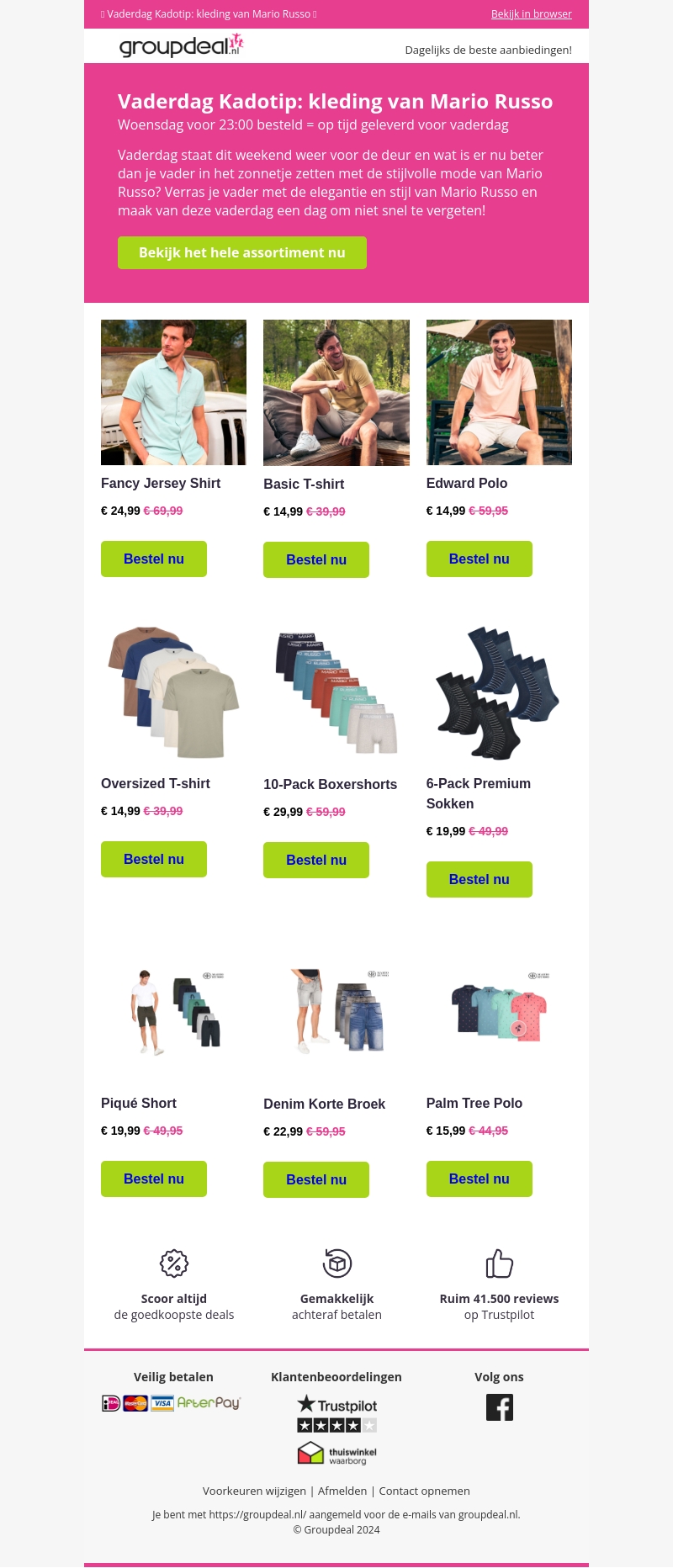Open the Trustpilot star rating logo
The width and height of the screenshot is (673, 1568).
[336, 1413]
